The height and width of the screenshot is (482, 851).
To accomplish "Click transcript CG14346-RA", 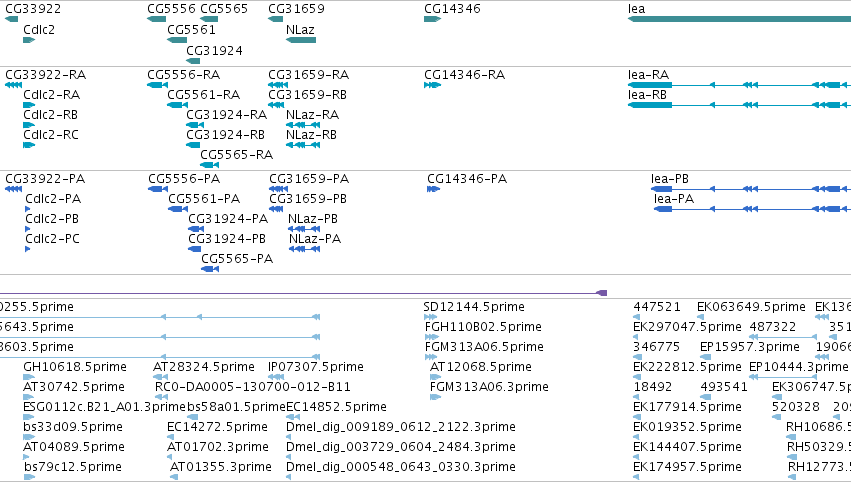I will point(465,75).
